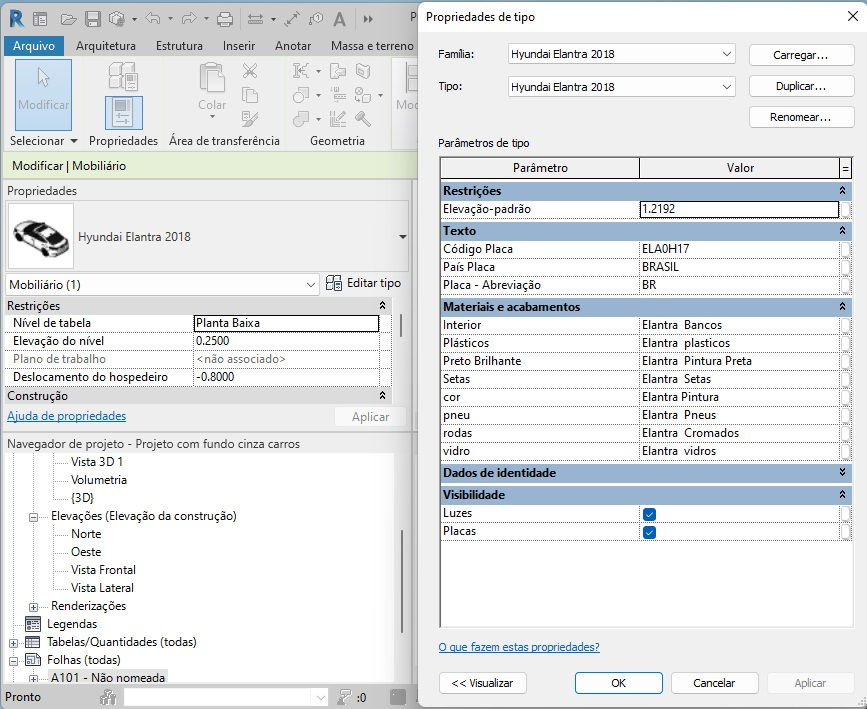
Task: Uncheck the Luzes visibility checkbox
Action: point(649,514)
